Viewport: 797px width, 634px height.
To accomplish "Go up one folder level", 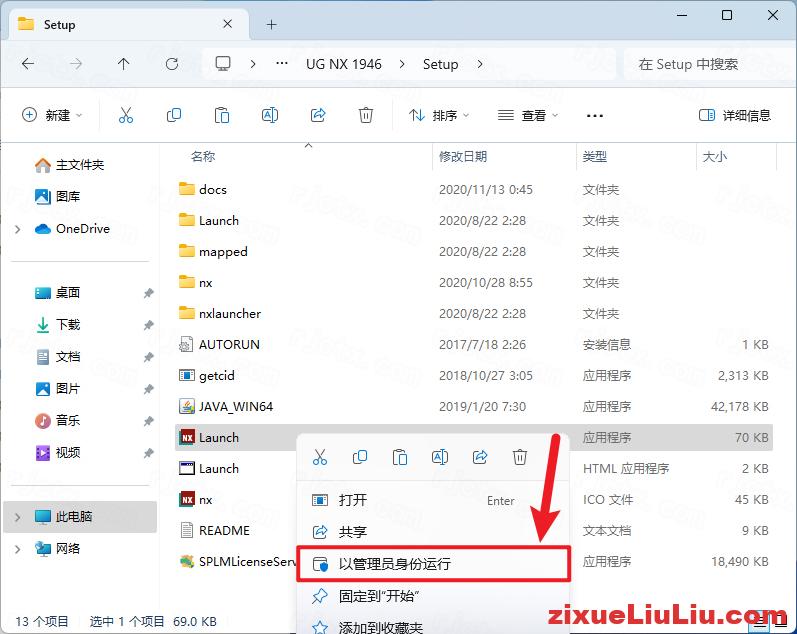I will [124, 64].
